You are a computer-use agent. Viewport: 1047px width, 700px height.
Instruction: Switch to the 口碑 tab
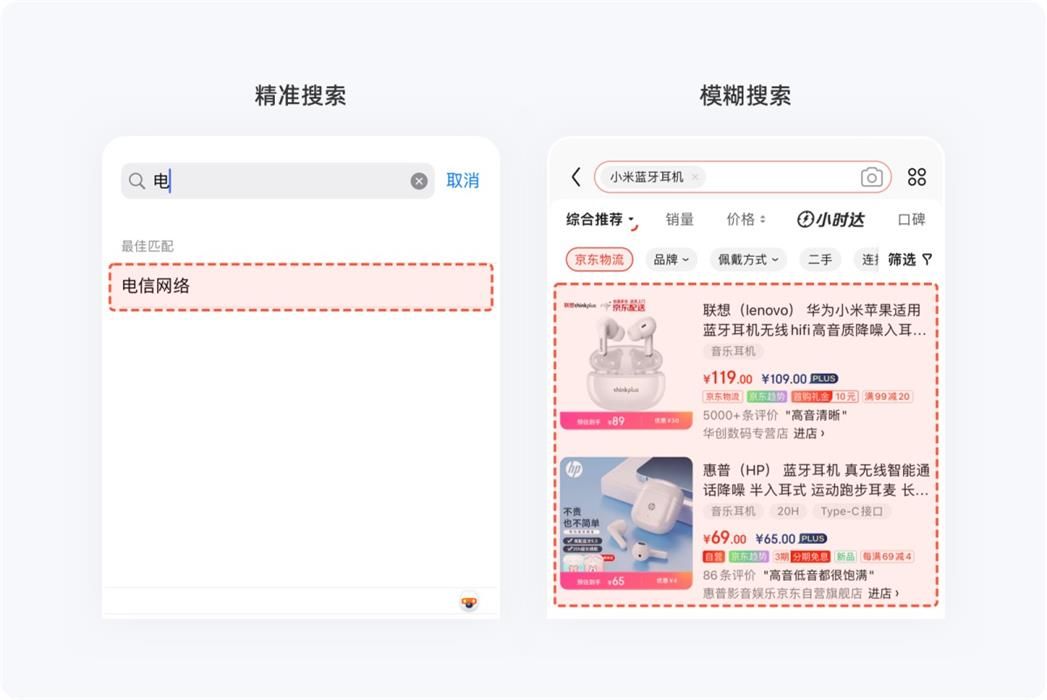tap(911, 220)
